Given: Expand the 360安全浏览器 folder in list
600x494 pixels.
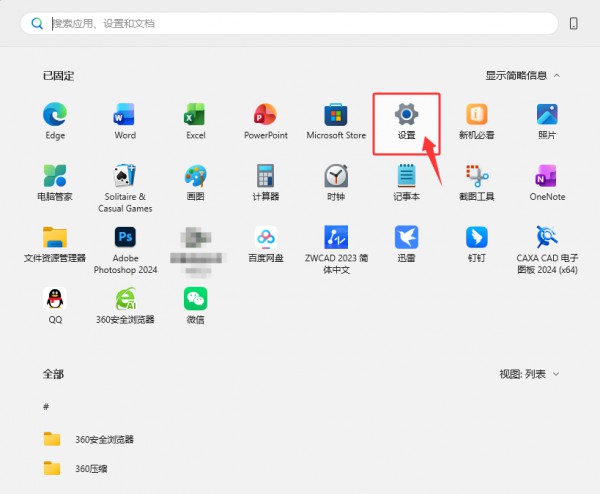Looking at the screenshot, I should [89, 439].
